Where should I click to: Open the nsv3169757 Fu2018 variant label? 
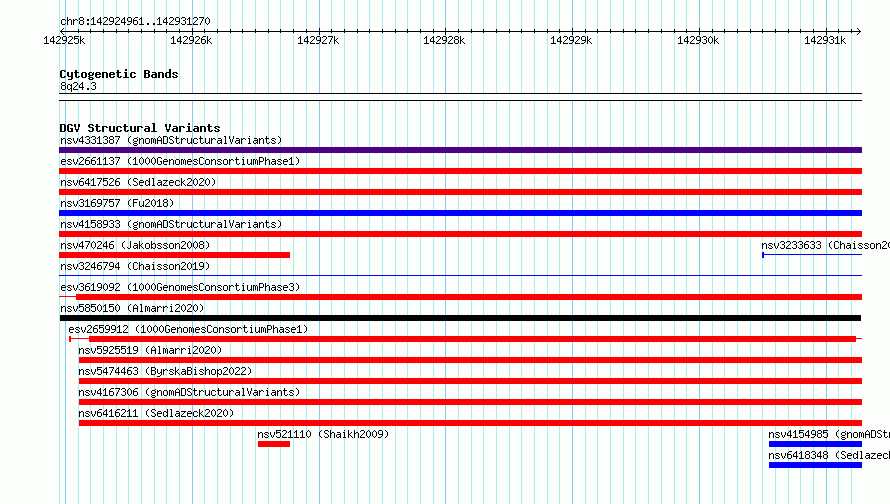pyautogui.click(x=117, y=203)
